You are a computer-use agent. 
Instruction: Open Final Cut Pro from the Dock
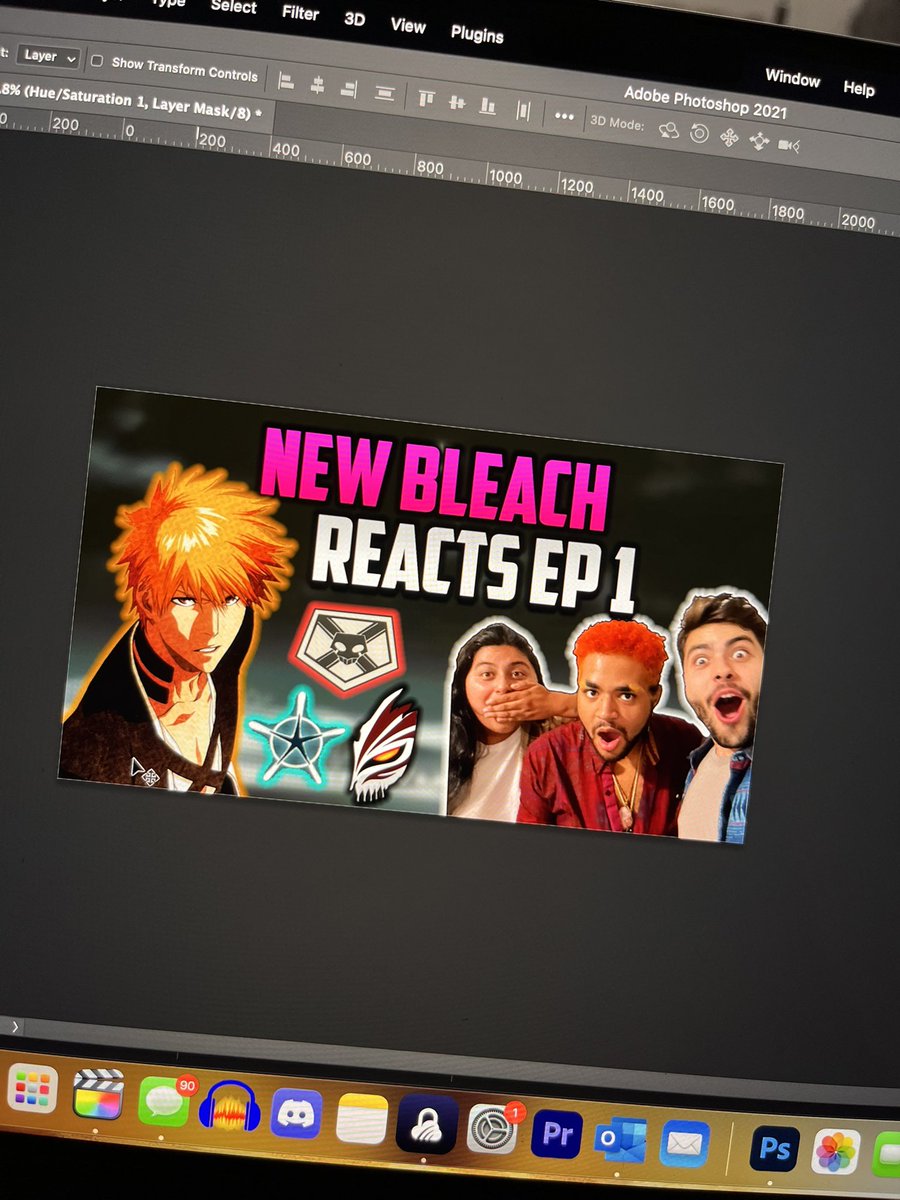(x=98, y=1094)
